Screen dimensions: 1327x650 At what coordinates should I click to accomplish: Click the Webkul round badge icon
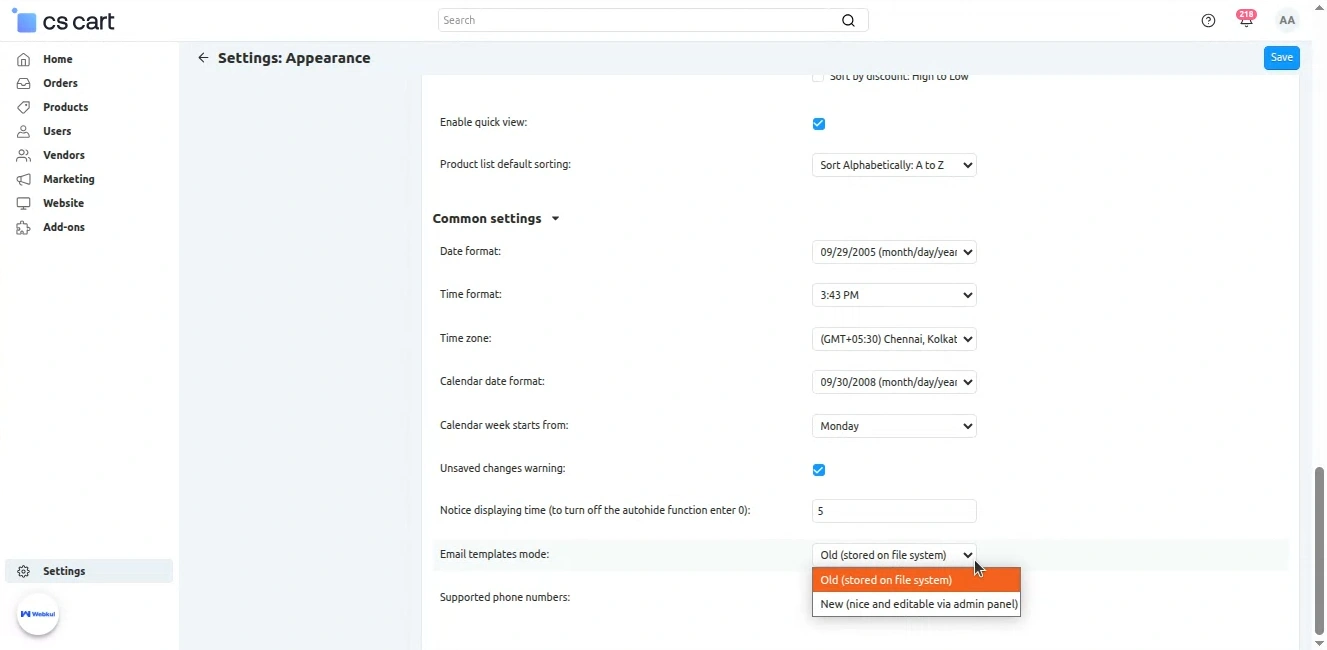point(38,614)
